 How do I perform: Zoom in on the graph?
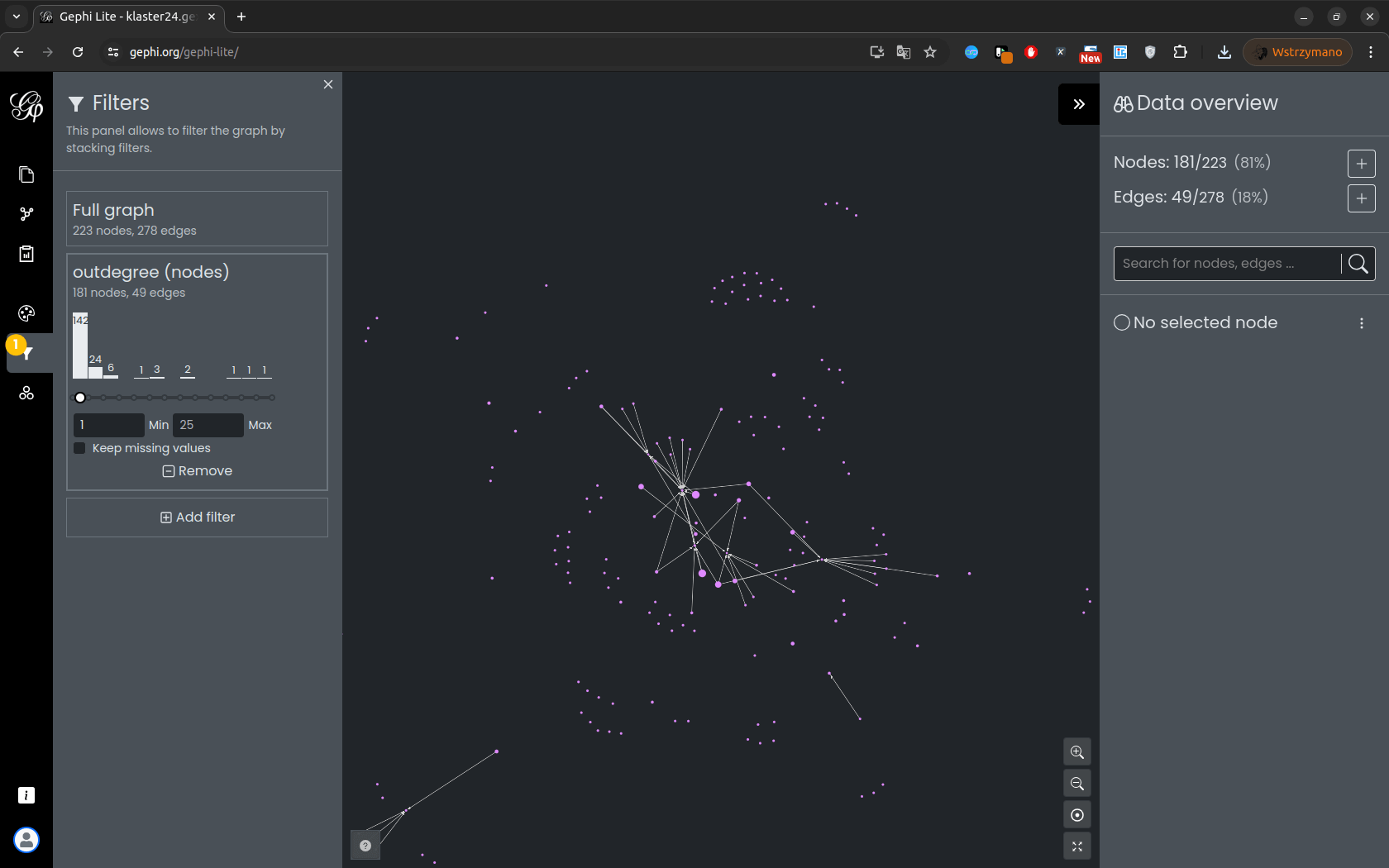click(x=1077, y=752)
